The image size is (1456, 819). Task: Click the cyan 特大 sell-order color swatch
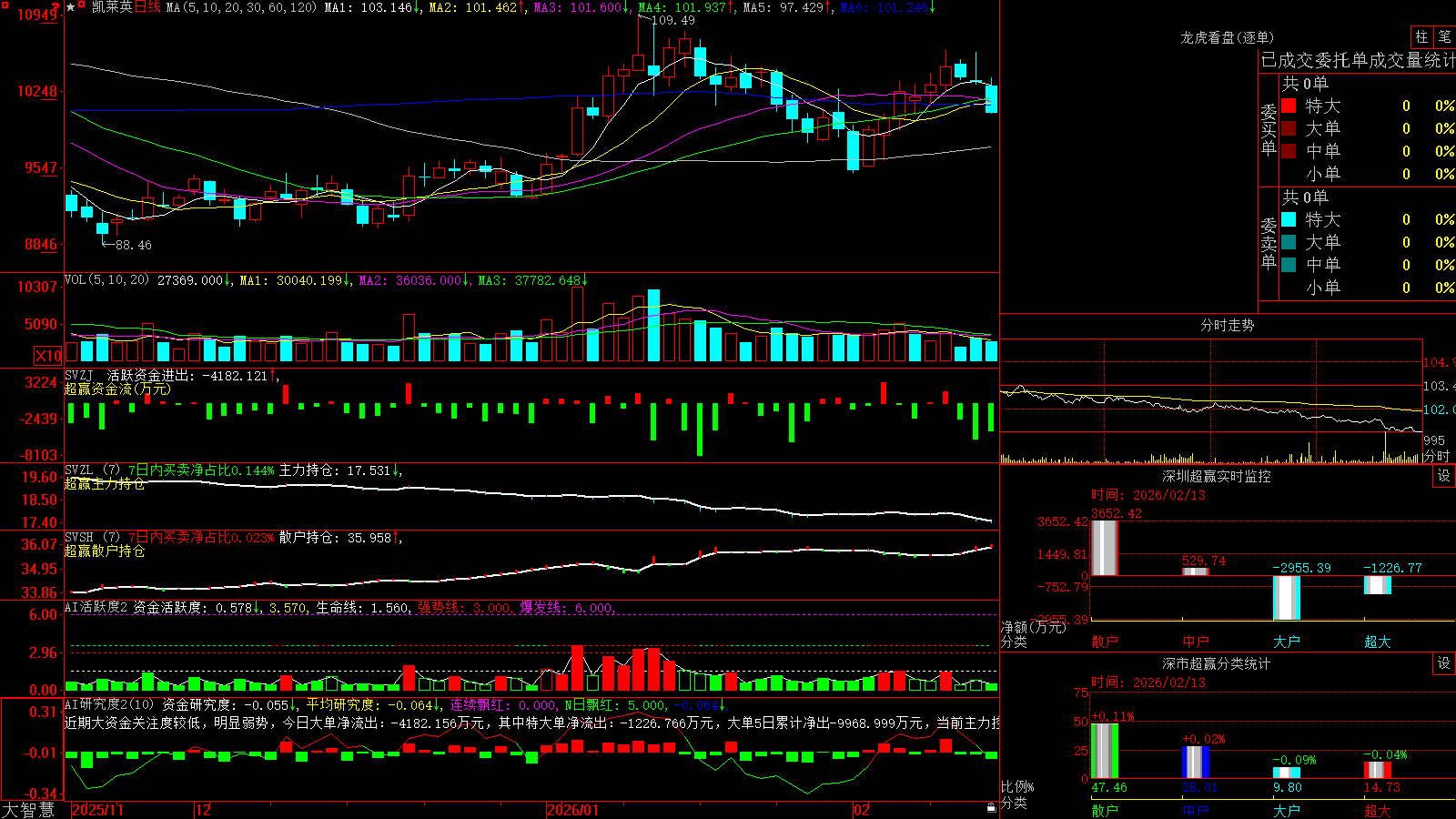[1289, 219]
